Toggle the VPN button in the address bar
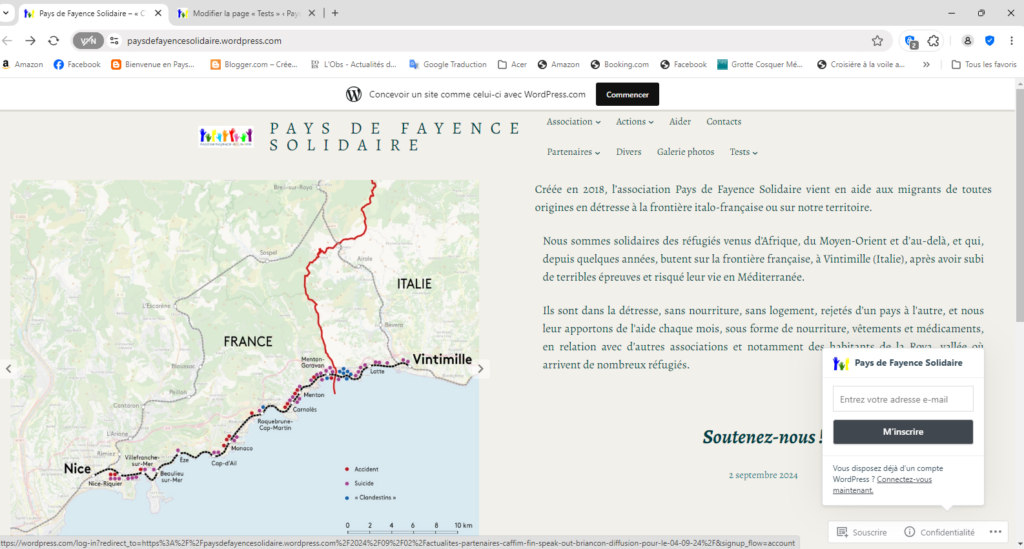Screen dimensions: 1024x549 [89, 41]
